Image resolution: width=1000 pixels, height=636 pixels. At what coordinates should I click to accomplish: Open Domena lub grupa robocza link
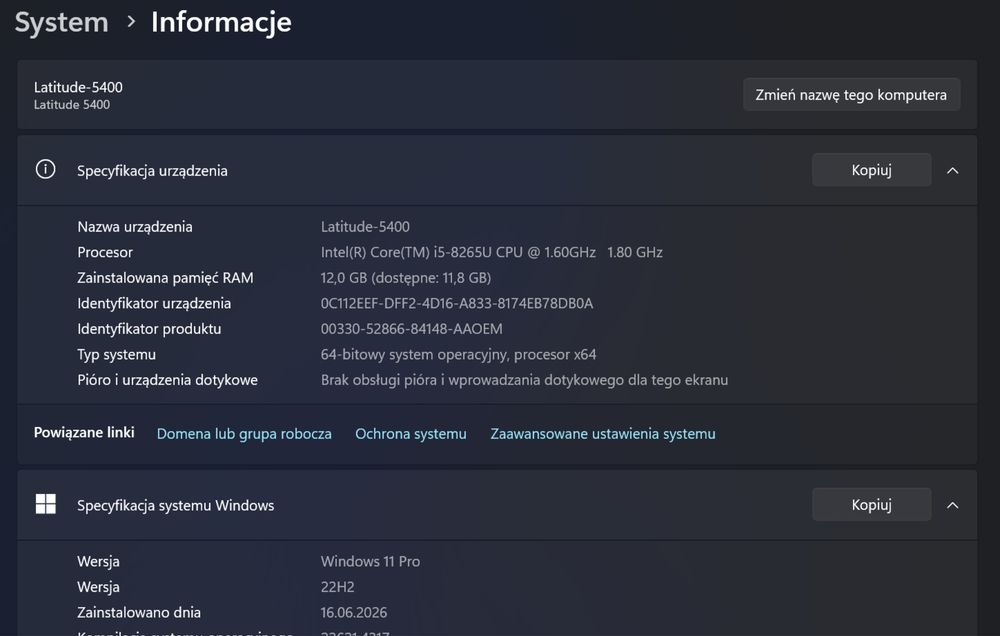[x=244, y=434]
